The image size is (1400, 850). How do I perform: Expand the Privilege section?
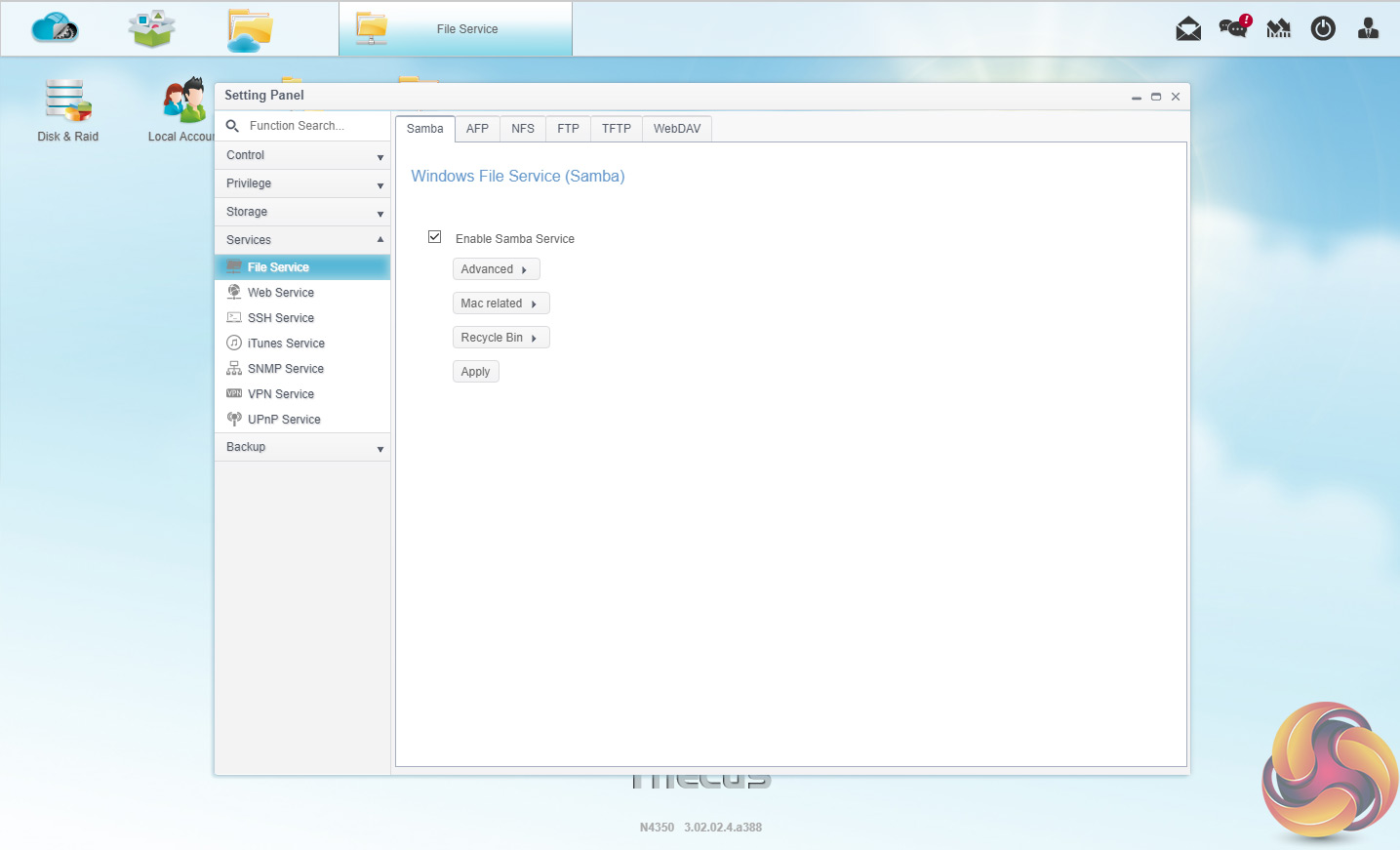pyautogui.click(x=302, y=184)
